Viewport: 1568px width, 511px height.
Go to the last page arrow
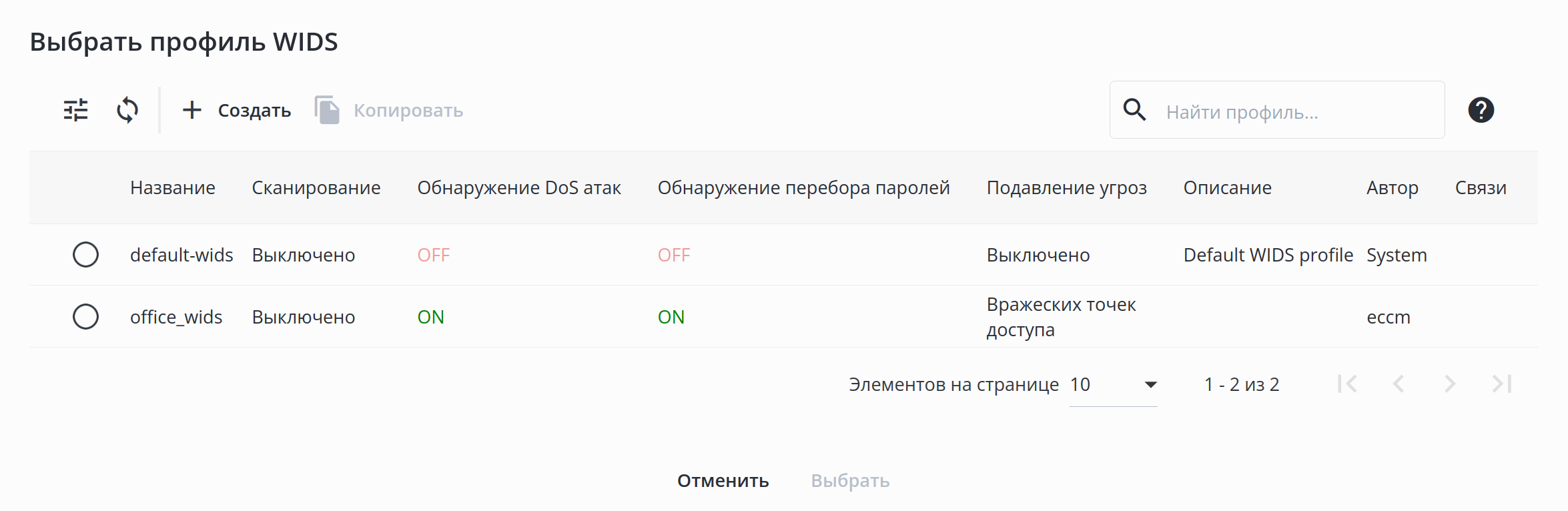(x=1502, y=384)
